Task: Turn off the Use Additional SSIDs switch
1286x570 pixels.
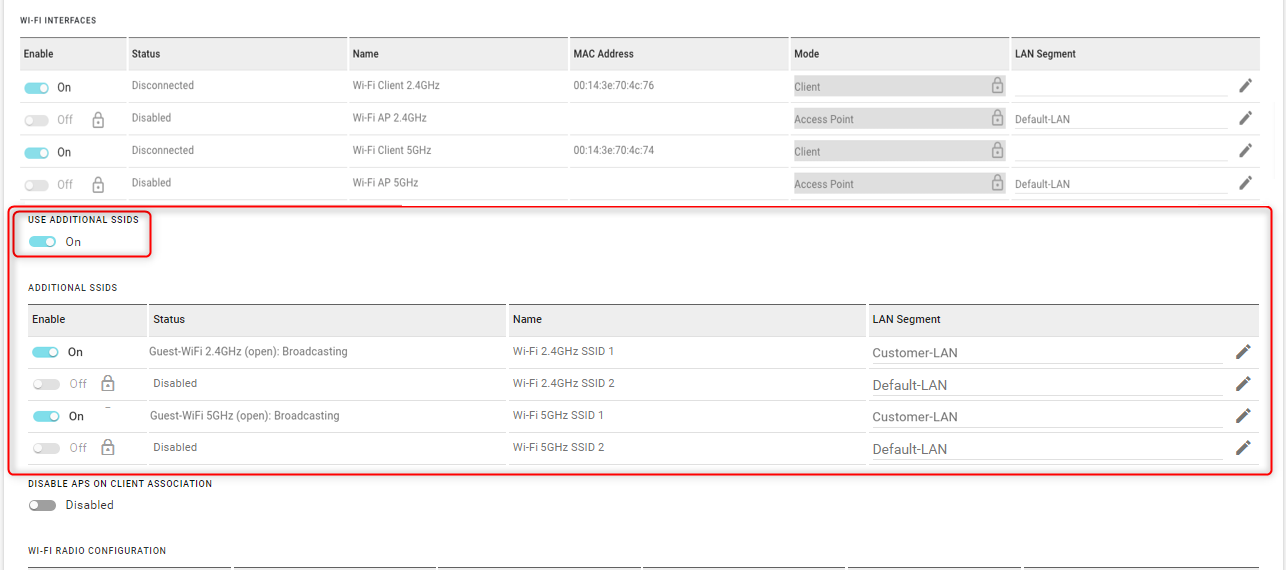Action: (x=43, y=242)
